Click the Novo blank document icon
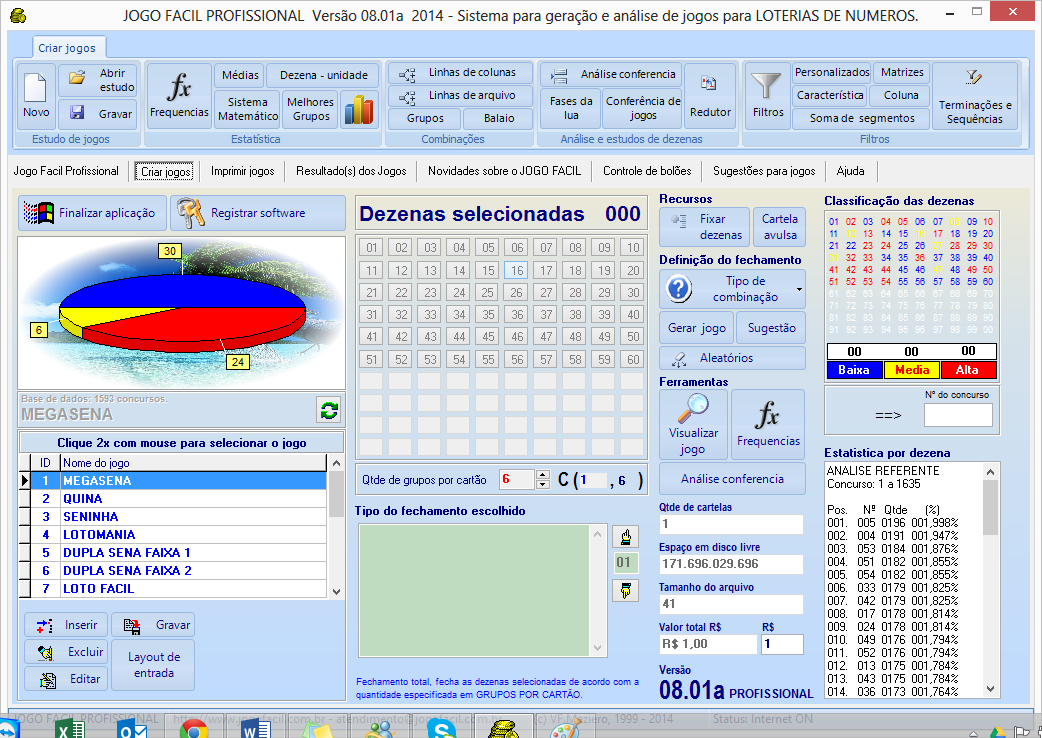 [x=36, y=96]
